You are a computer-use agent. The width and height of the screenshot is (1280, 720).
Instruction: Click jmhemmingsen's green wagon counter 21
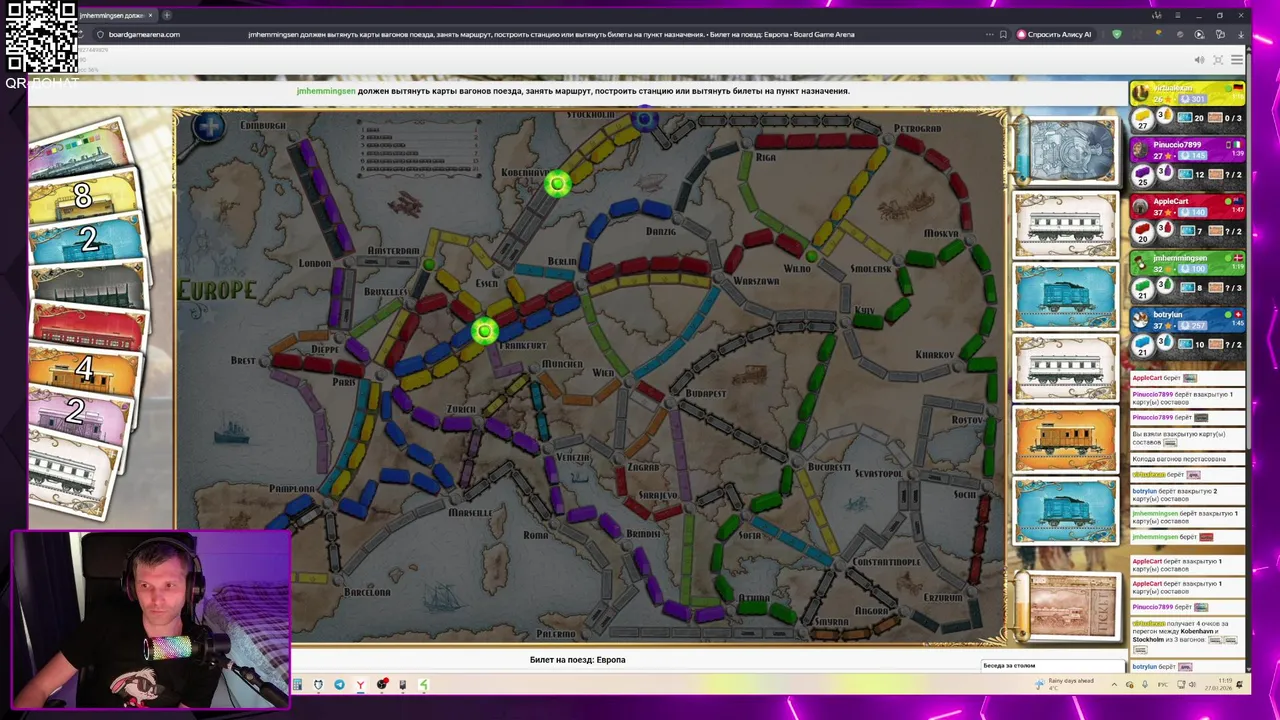point(1144,288)
